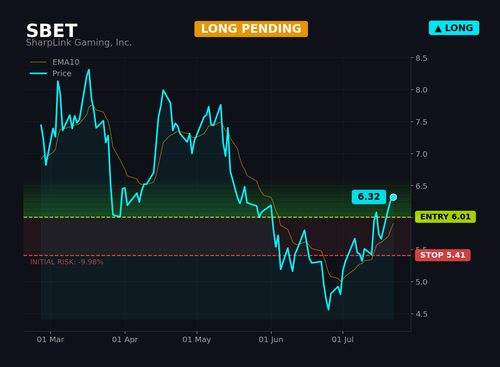Click the 01 Jun axis label
This screenshot has width=500, height=367.
(271, 339)
